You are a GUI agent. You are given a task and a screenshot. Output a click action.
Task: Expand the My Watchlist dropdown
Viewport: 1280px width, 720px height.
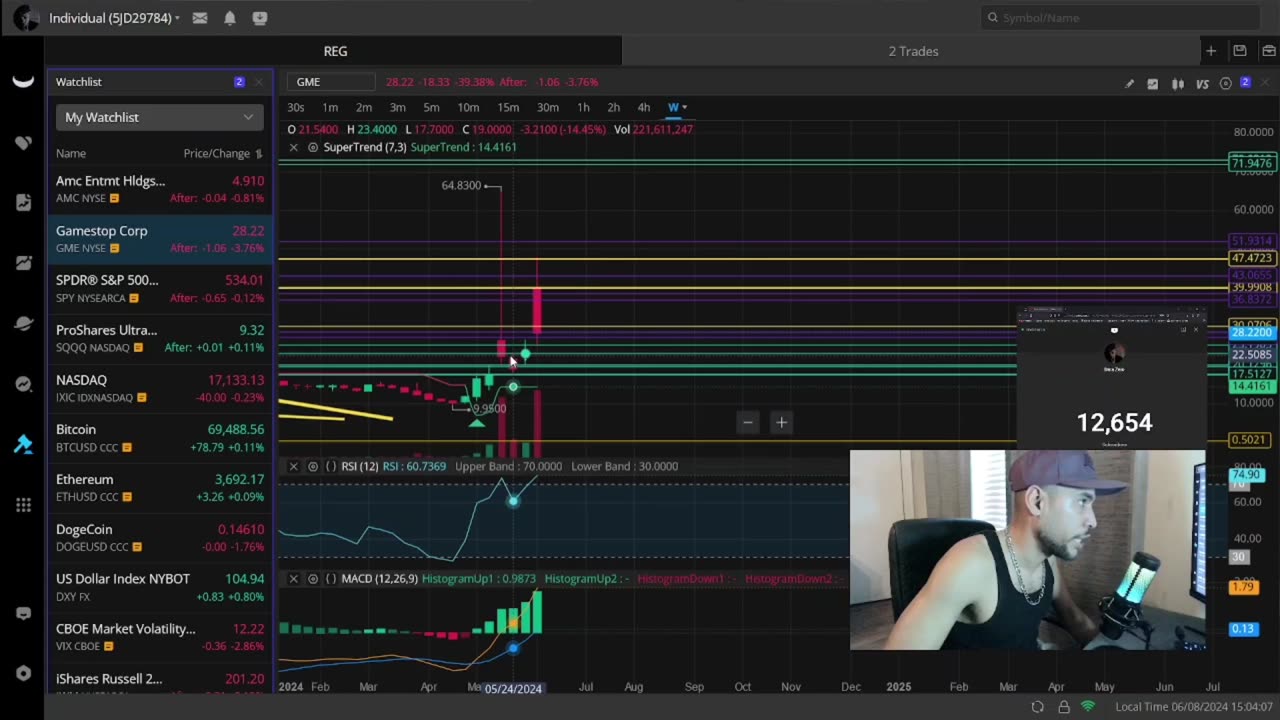point(159,117)
